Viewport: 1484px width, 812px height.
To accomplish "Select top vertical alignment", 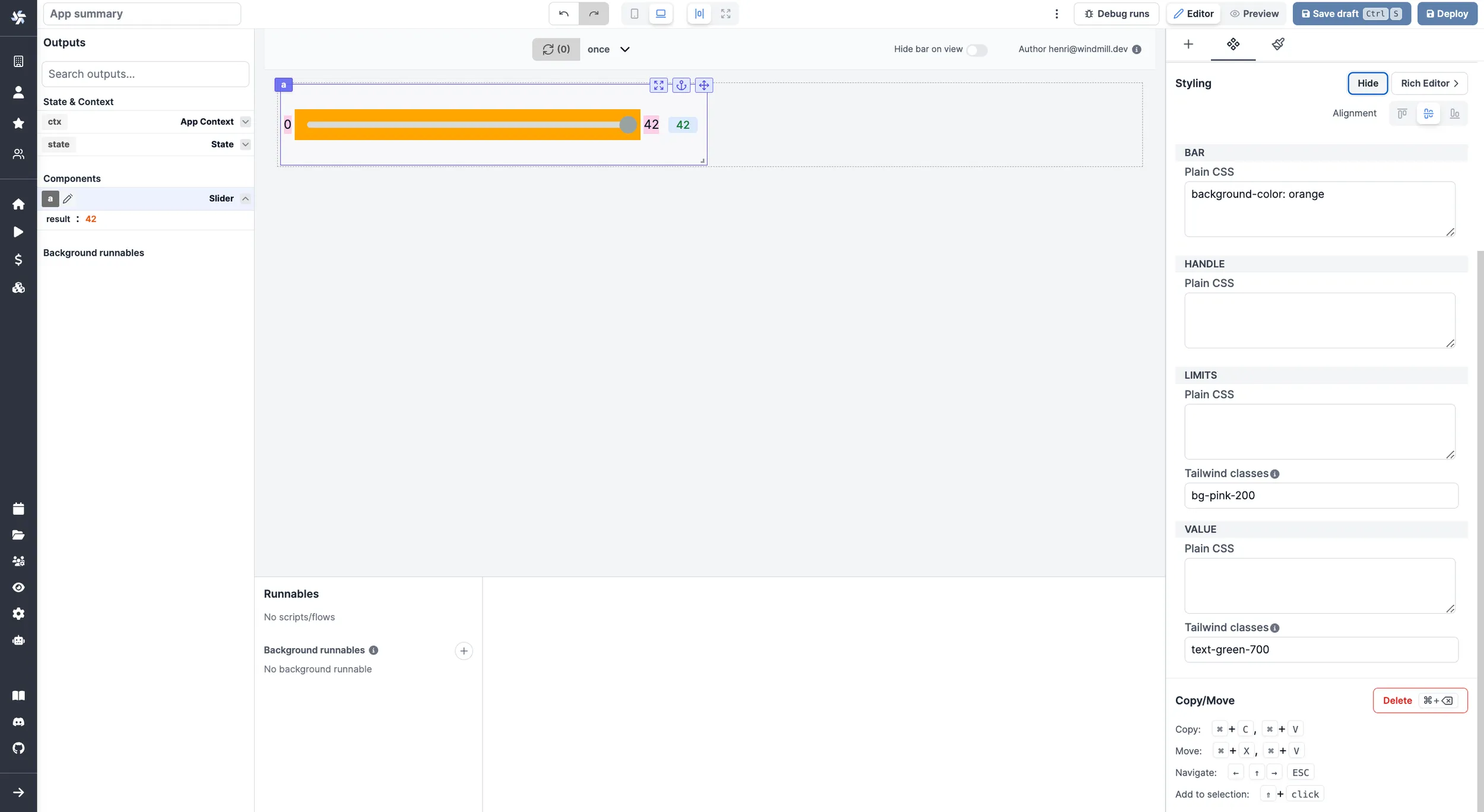I will point(1402,113).
